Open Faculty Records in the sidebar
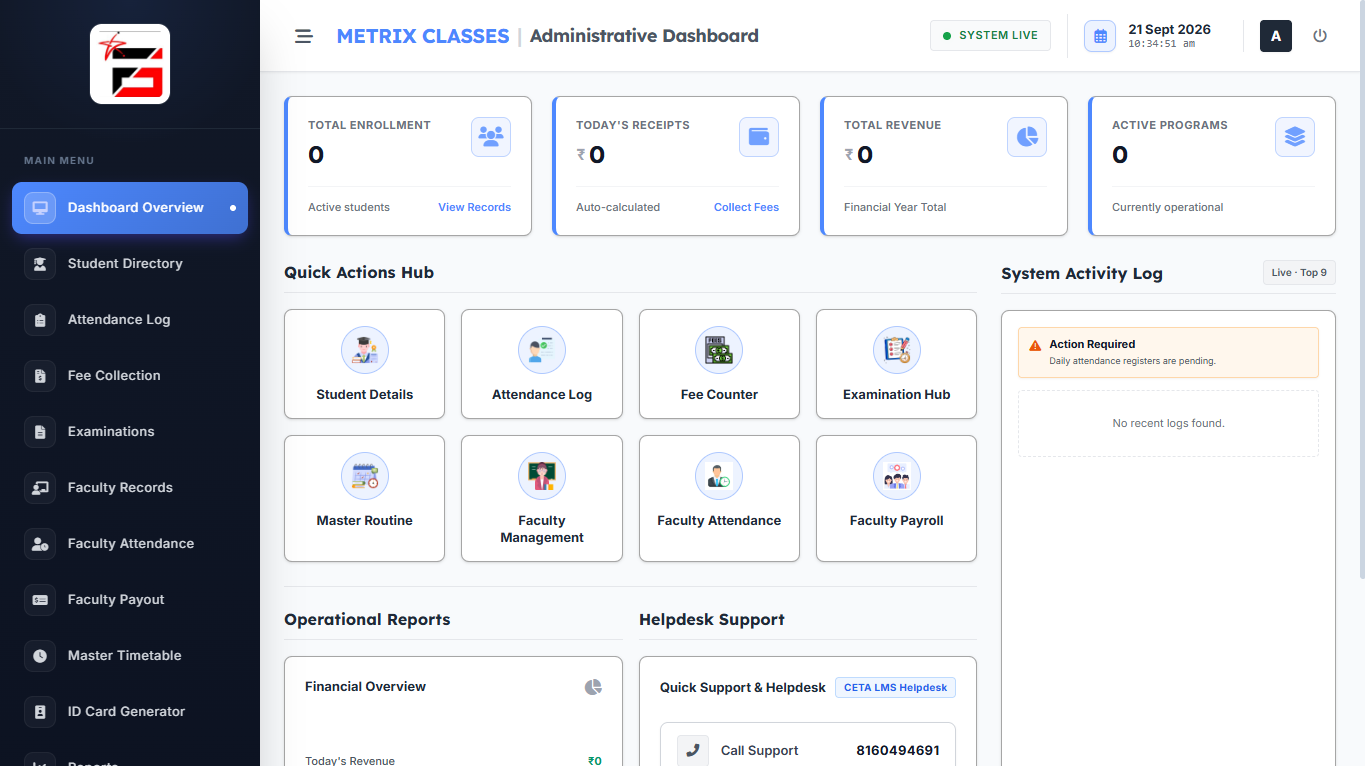 click(x=130, y=488)
